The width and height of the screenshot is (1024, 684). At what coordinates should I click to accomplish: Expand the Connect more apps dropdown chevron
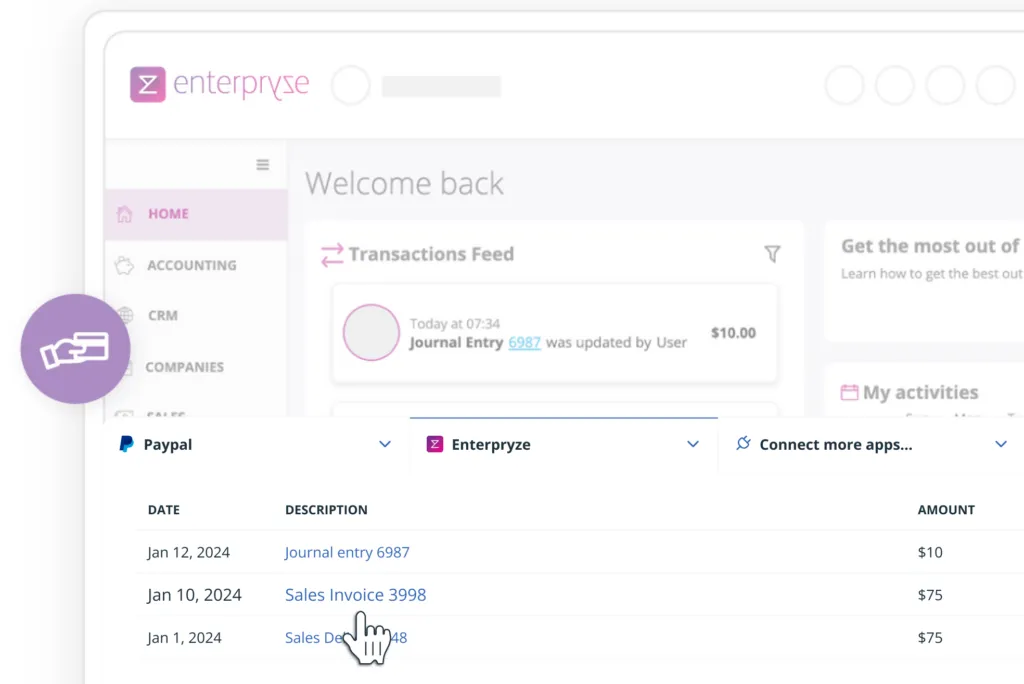click(x=1000, y=444)
